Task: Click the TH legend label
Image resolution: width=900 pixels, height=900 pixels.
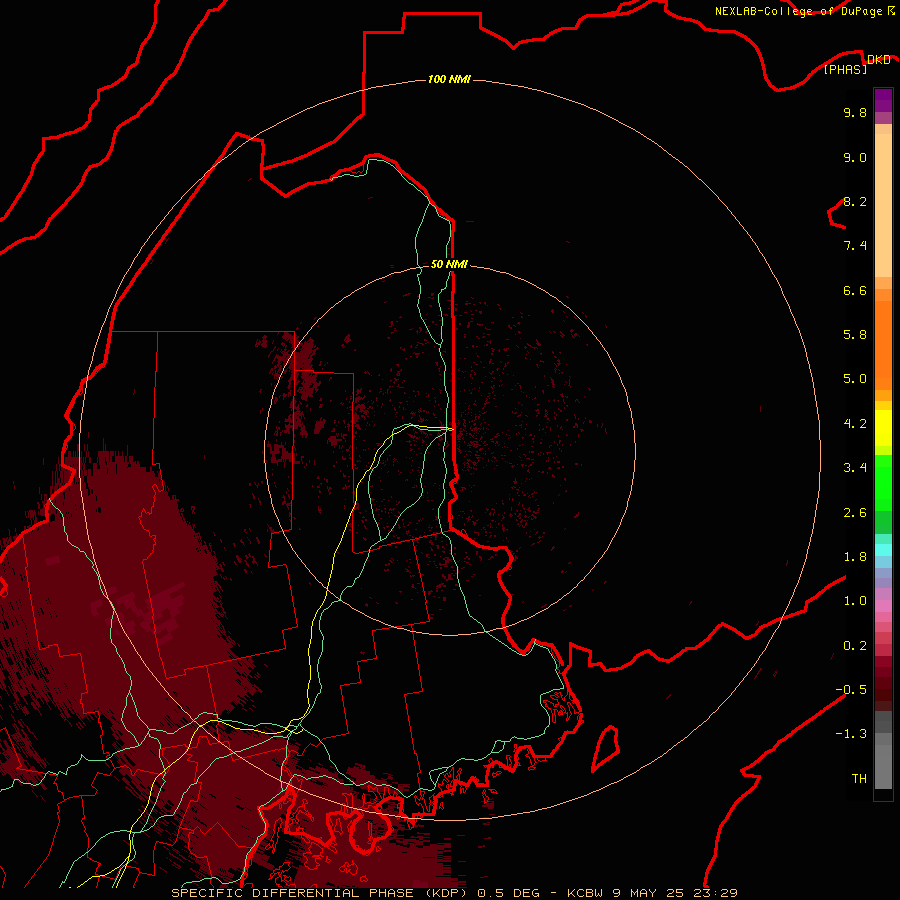Action: [x=859, y=779]
